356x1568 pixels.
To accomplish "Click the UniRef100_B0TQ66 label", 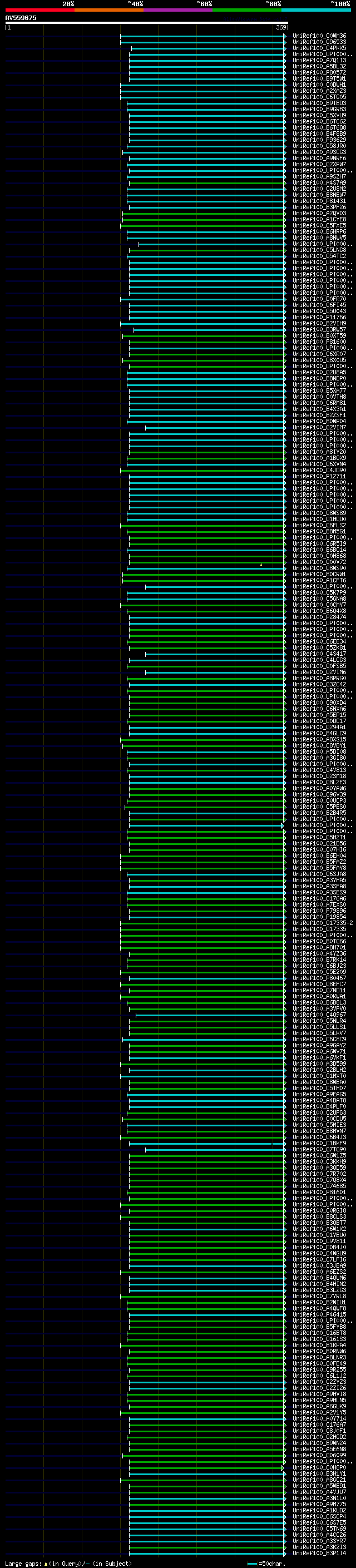I will coord(319,941).
